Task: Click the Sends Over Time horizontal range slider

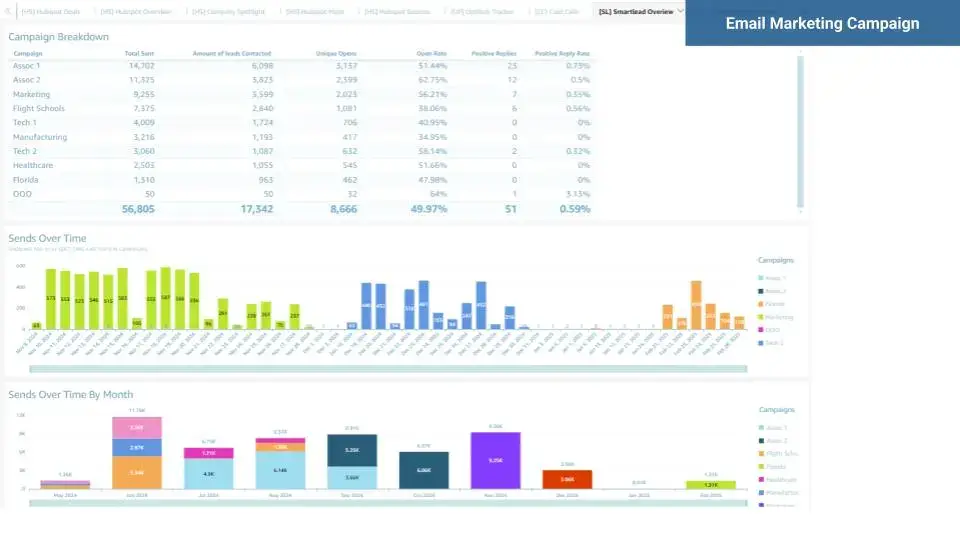Action: 388,369
